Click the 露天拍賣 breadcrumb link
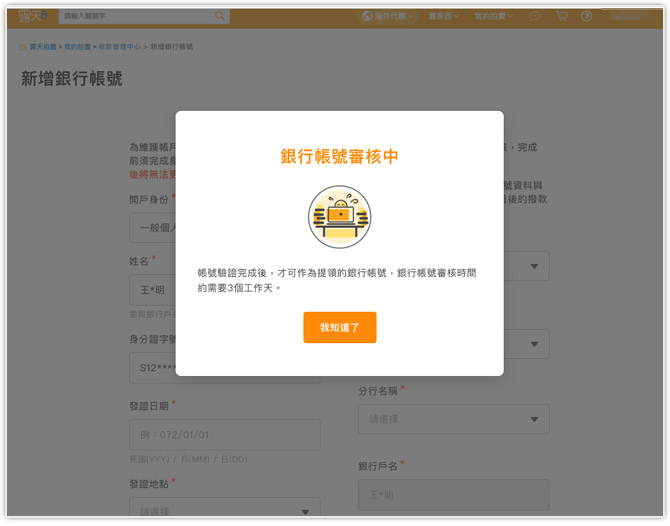 [42, 47]
